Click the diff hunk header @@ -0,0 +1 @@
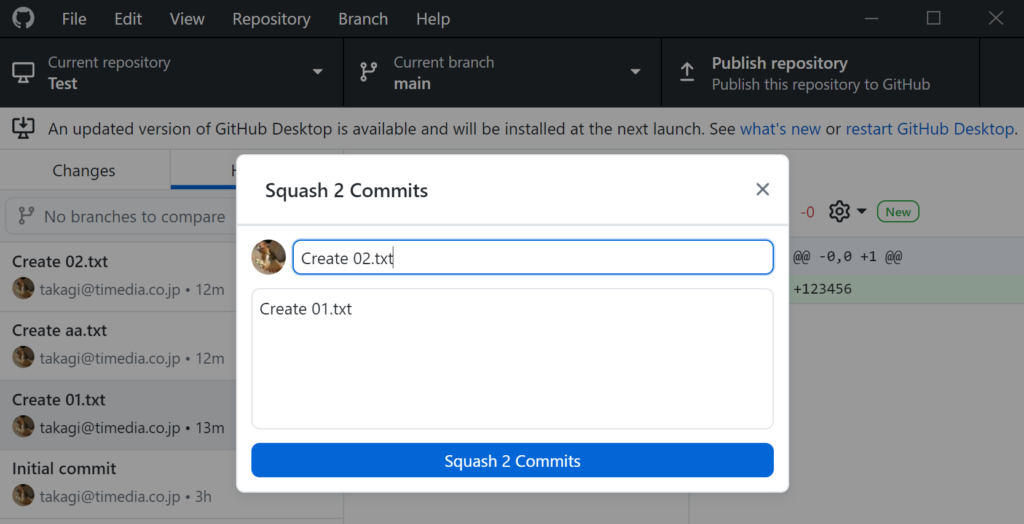 (848, 257)
